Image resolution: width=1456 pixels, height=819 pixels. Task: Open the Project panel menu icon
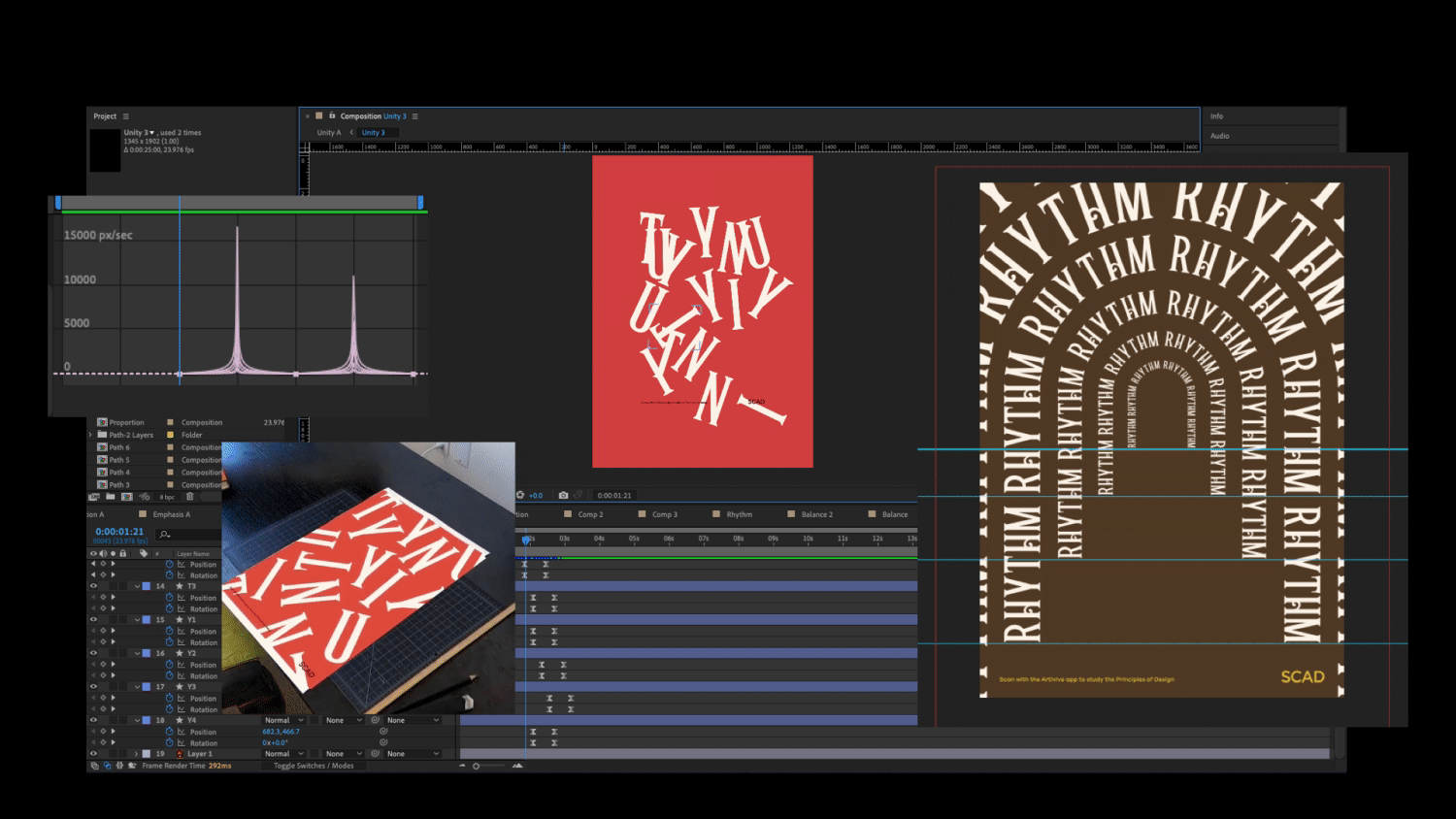pos(125,116)
